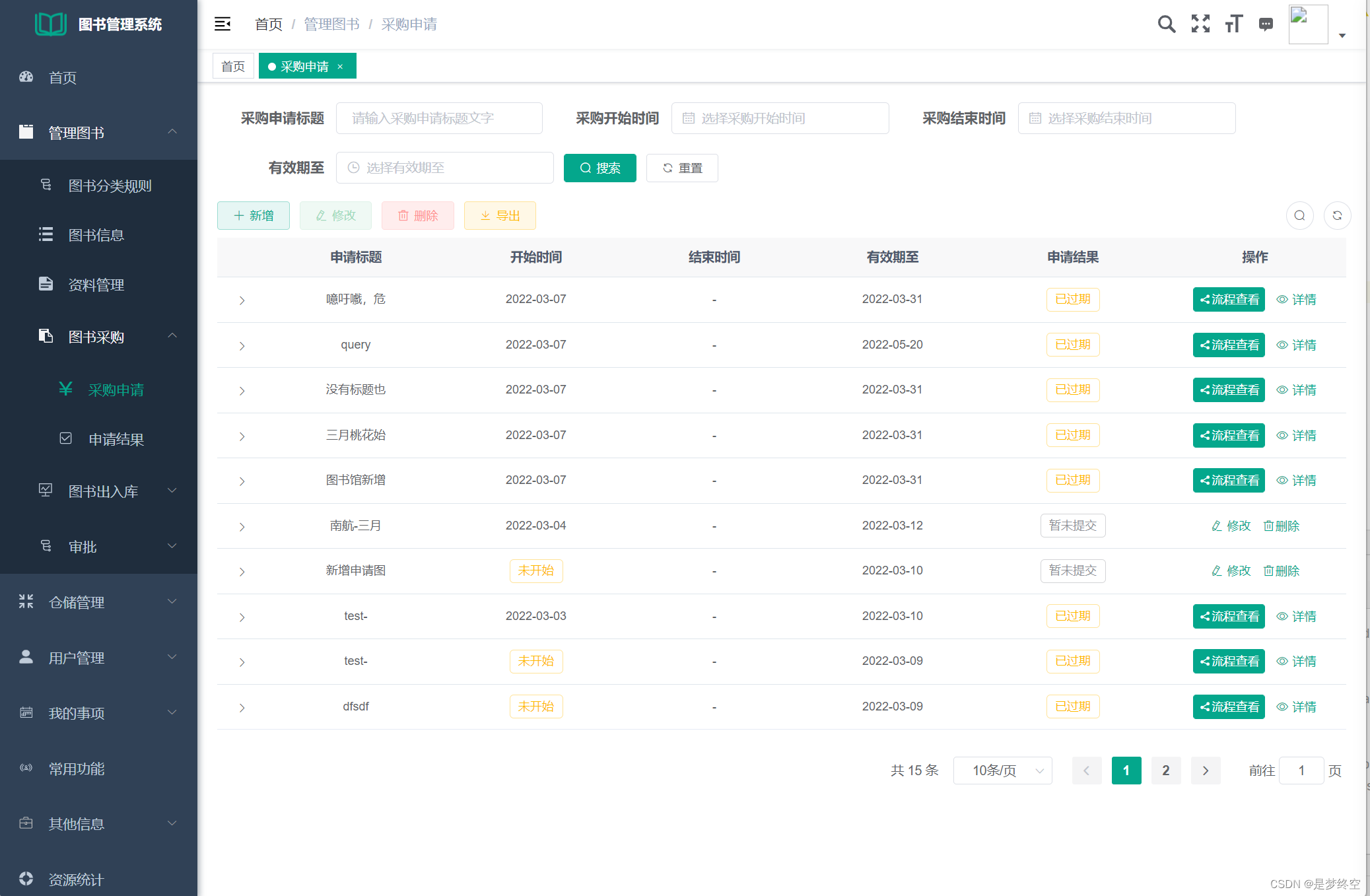This screenshot has height=896, width=1370.
Task: Go to page 2 of the results
Action: pyautogui.click(x=1166, y=770)
